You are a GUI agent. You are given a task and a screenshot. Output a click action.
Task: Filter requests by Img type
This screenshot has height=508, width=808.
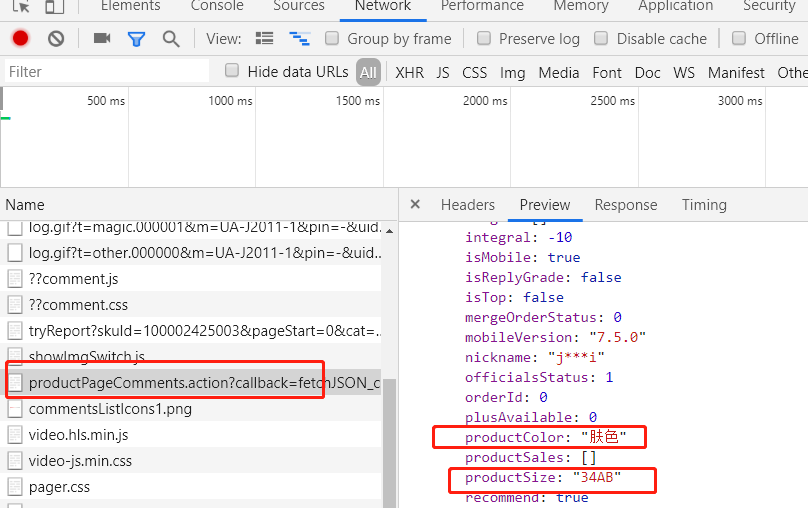(512, 73)
